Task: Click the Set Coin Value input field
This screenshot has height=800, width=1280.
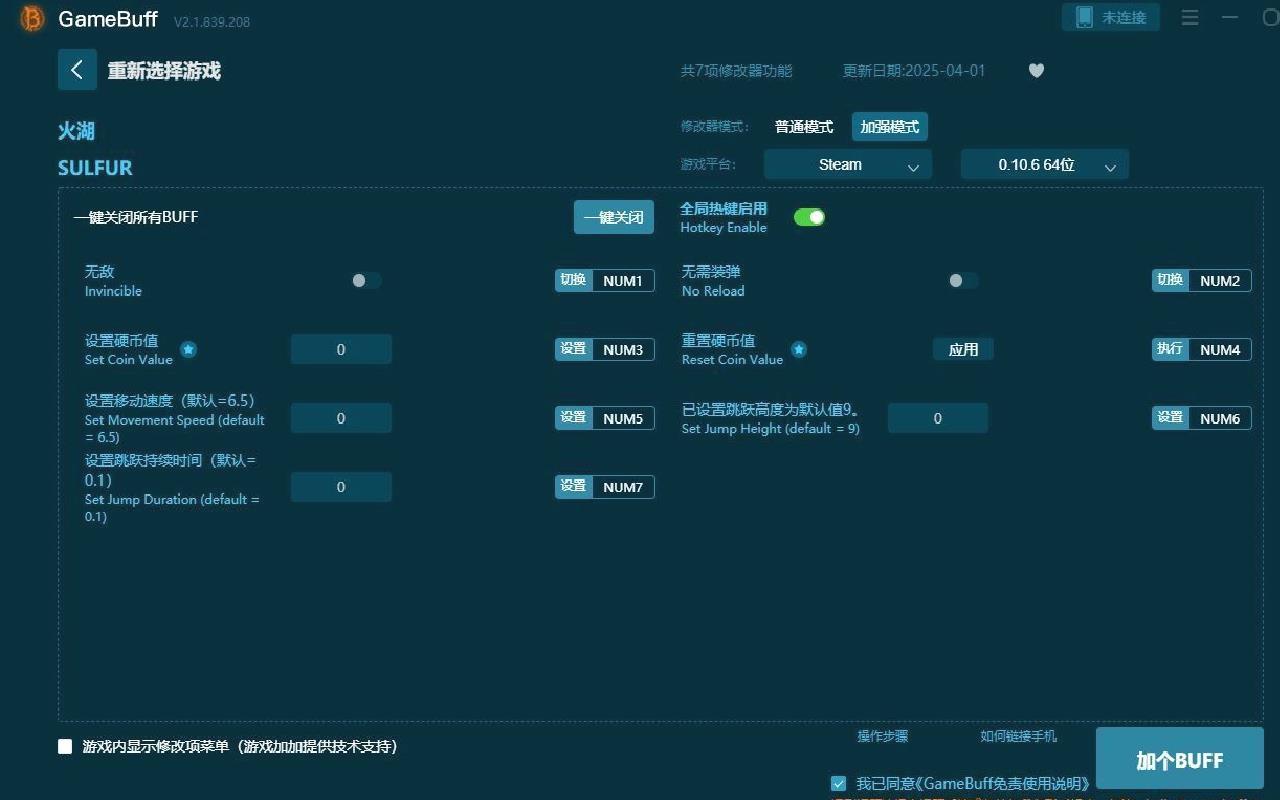Action: pyautogui.click(x=341, y=349)
